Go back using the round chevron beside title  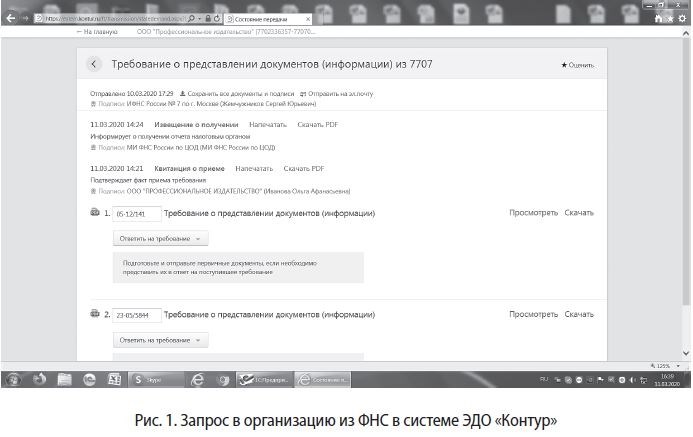(x=94, y=64)
